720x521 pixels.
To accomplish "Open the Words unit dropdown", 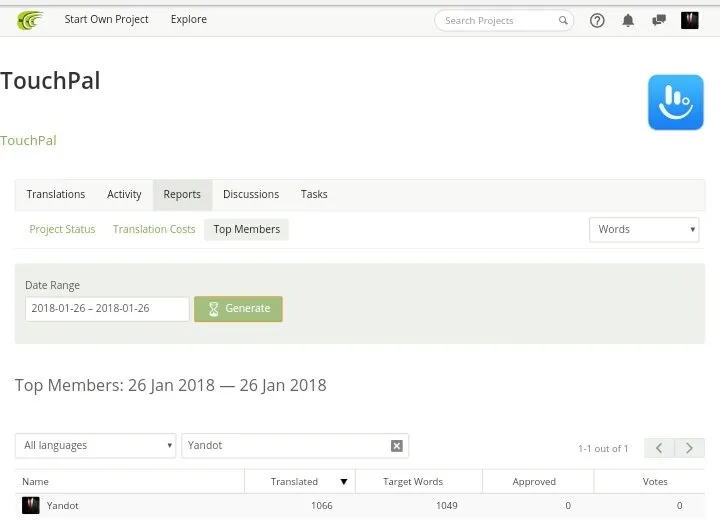I will 644,230.
